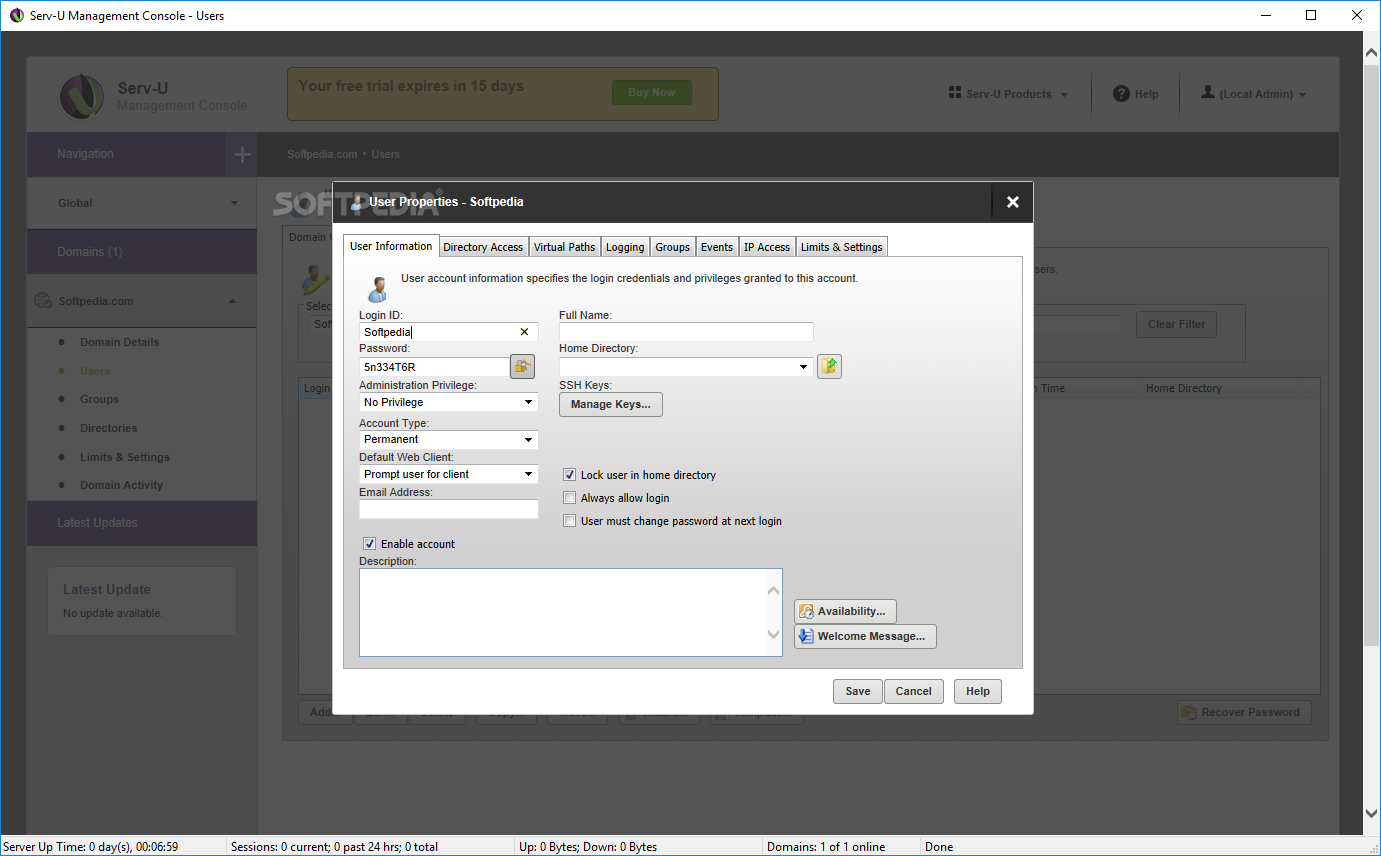Check User must change password at next login

[x=570, y=521]
